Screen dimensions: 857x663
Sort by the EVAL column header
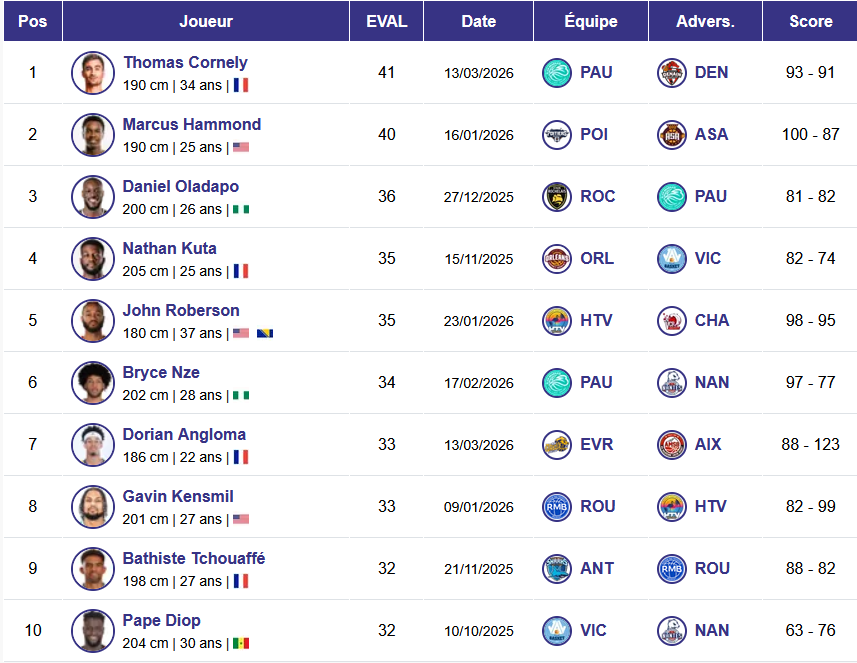386,21
